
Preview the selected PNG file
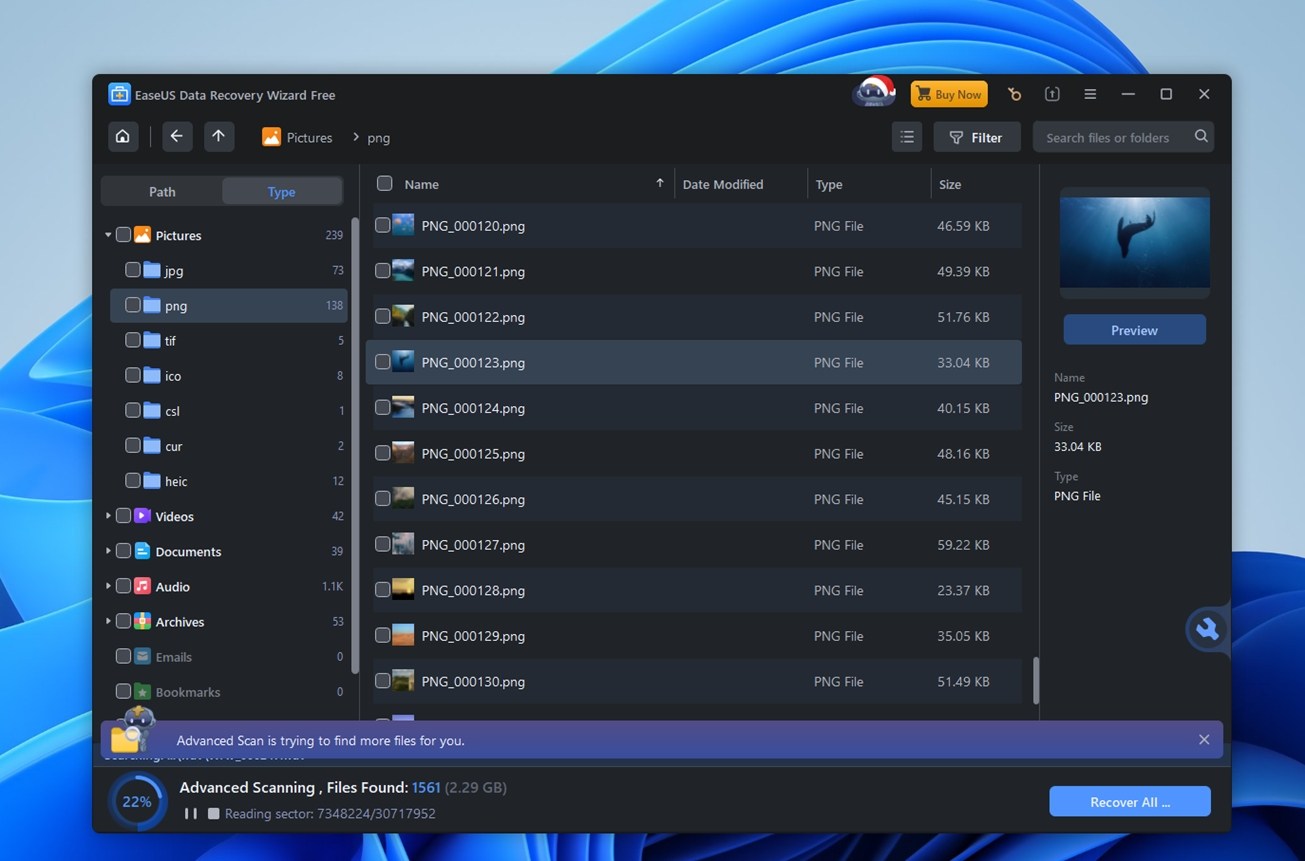[x=1133, y=329]
